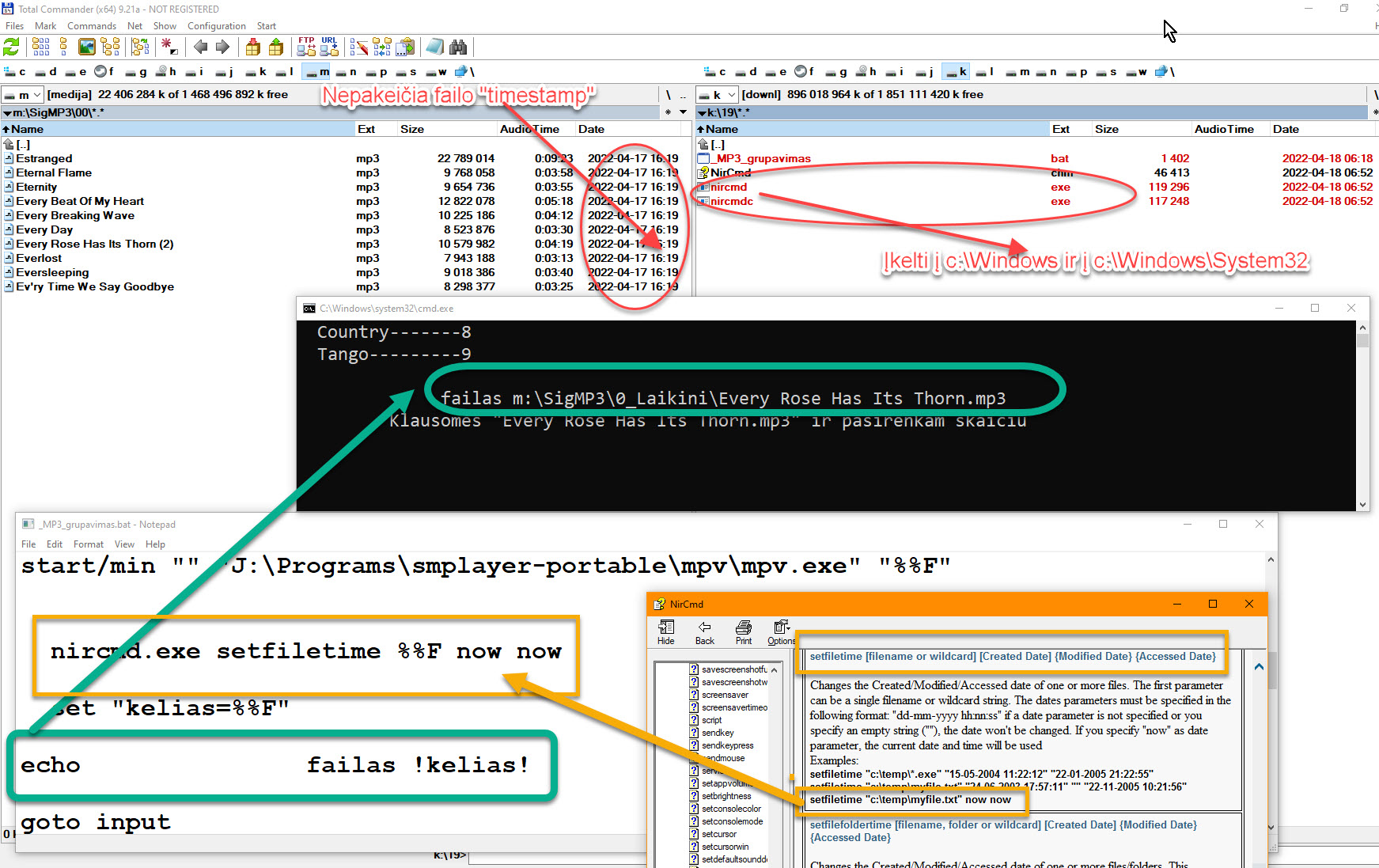
Task: Open the URL new FTP connection icon
Action: click(329, 47)
